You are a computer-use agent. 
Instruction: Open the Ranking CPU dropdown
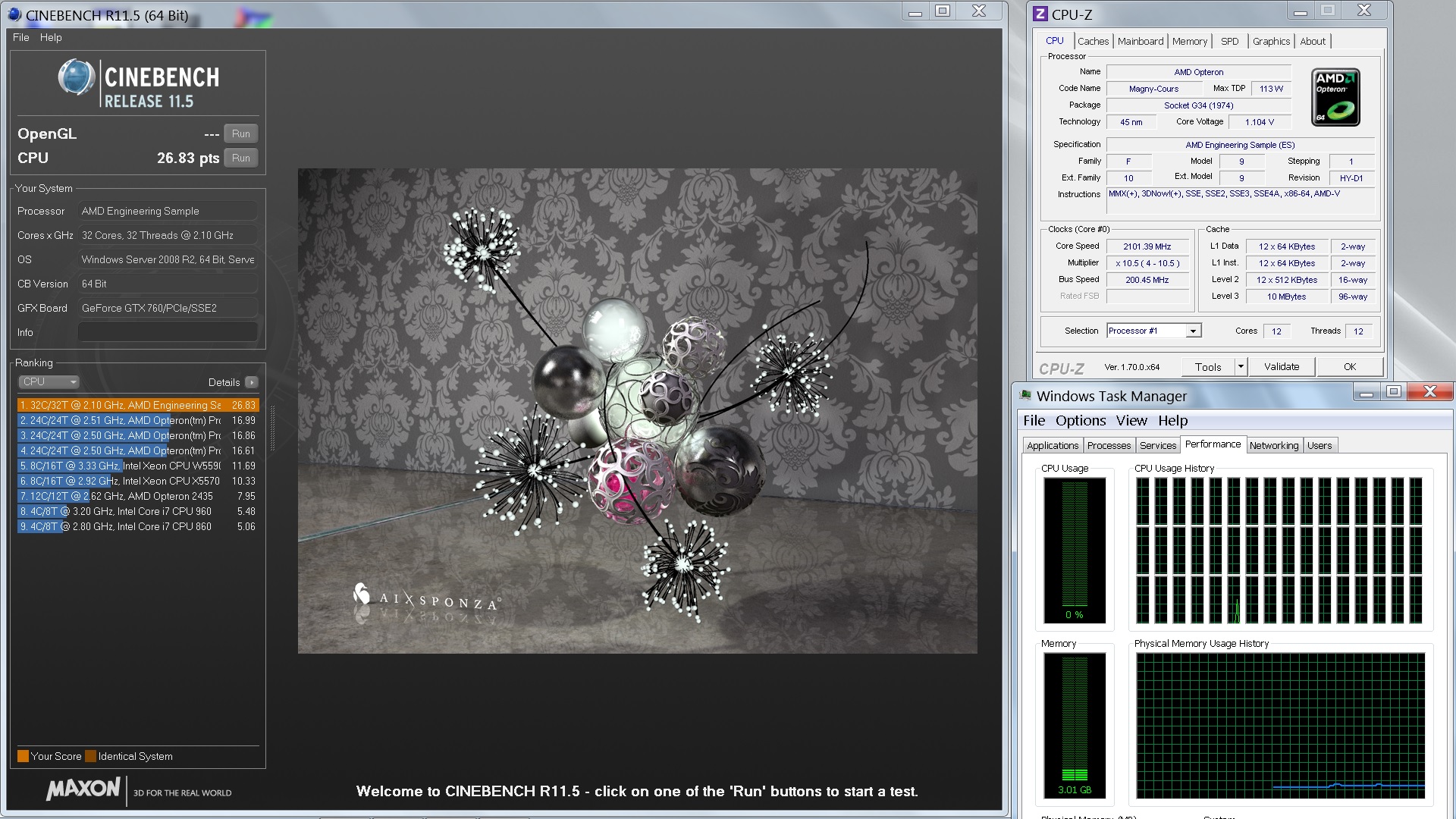(x=49, y=382)
